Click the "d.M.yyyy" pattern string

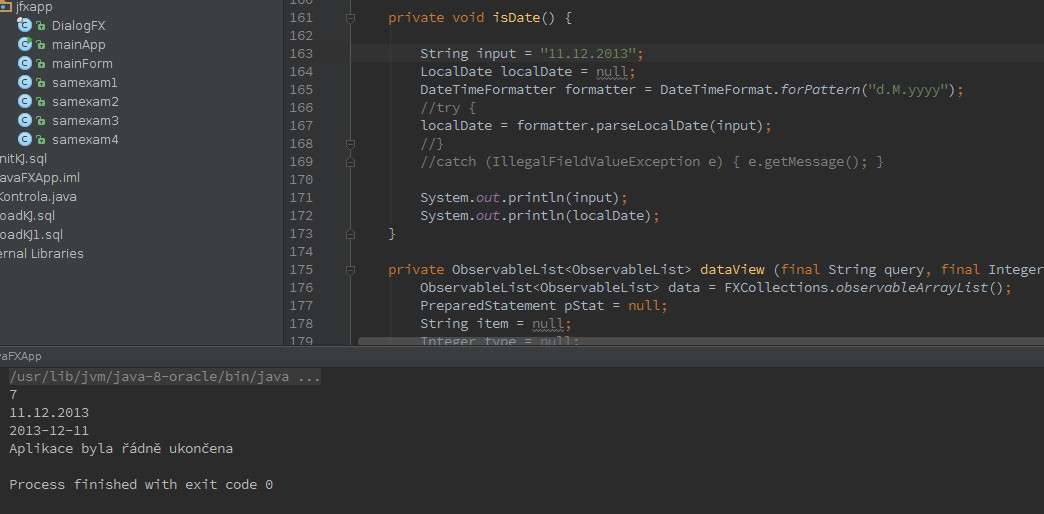909,89
